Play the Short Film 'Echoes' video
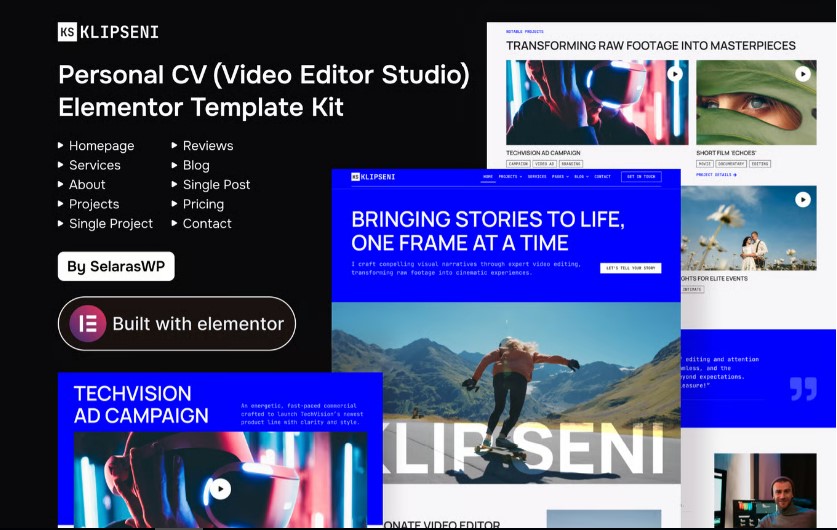This screenshot has height=530, width=837. coord(803,74)
